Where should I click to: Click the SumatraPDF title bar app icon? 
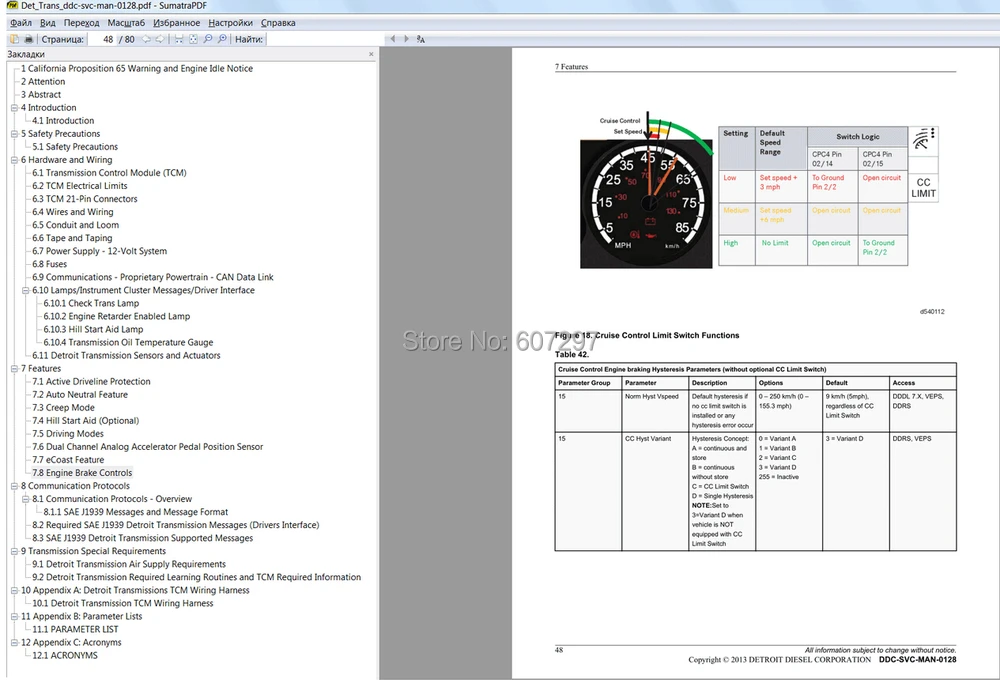coord(12,6)
